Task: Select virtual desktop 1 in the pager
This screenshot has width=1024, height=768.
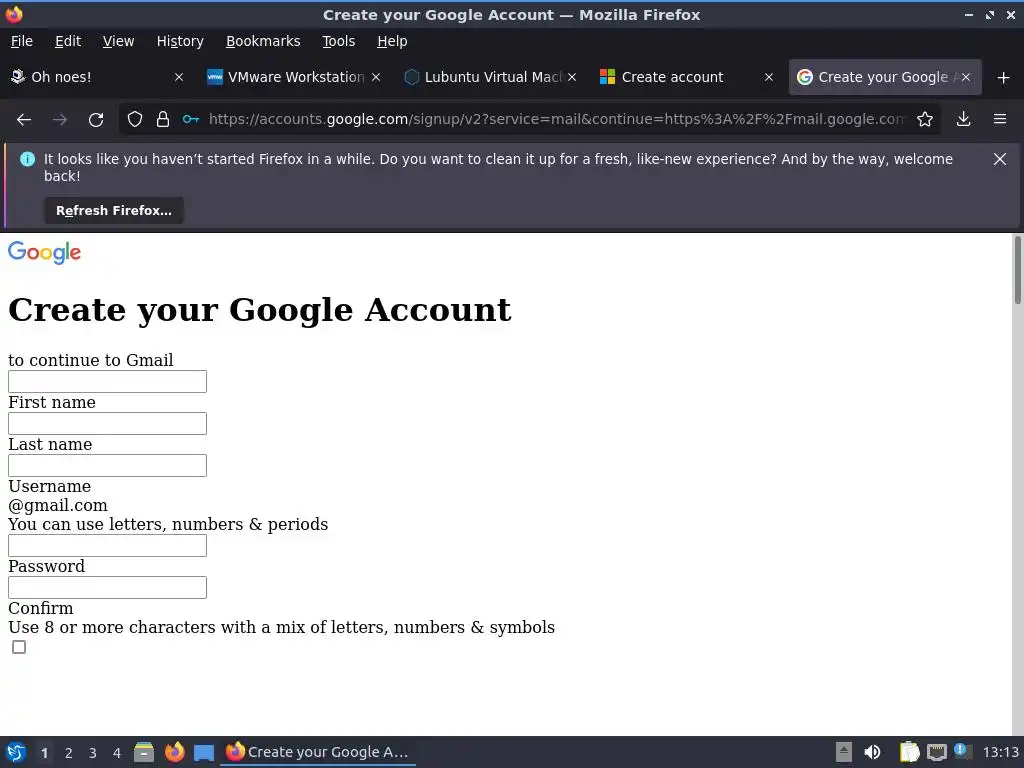Action: pyautogui.click(x=44, y=753)
